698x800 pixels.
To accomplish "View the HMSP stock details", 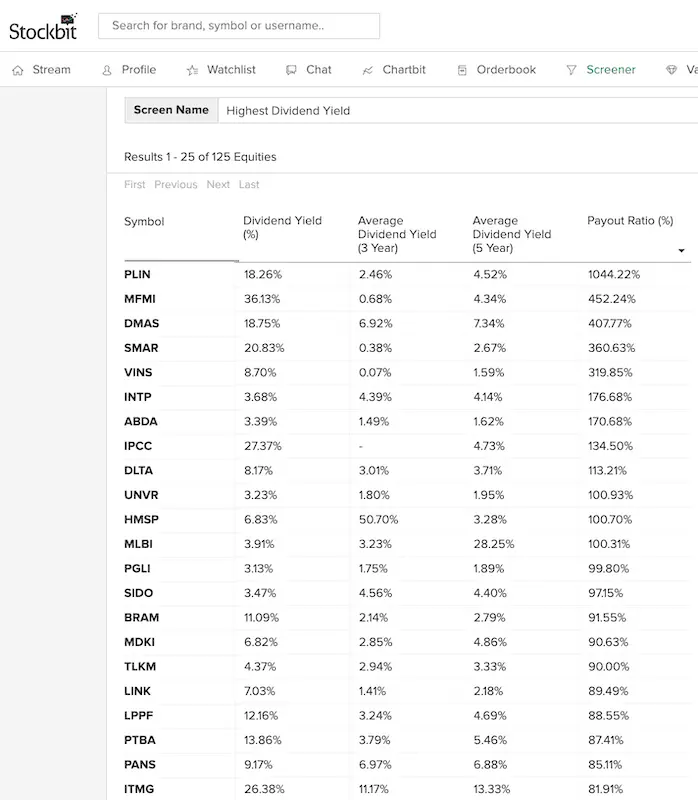I will click(x=140, y=519).
